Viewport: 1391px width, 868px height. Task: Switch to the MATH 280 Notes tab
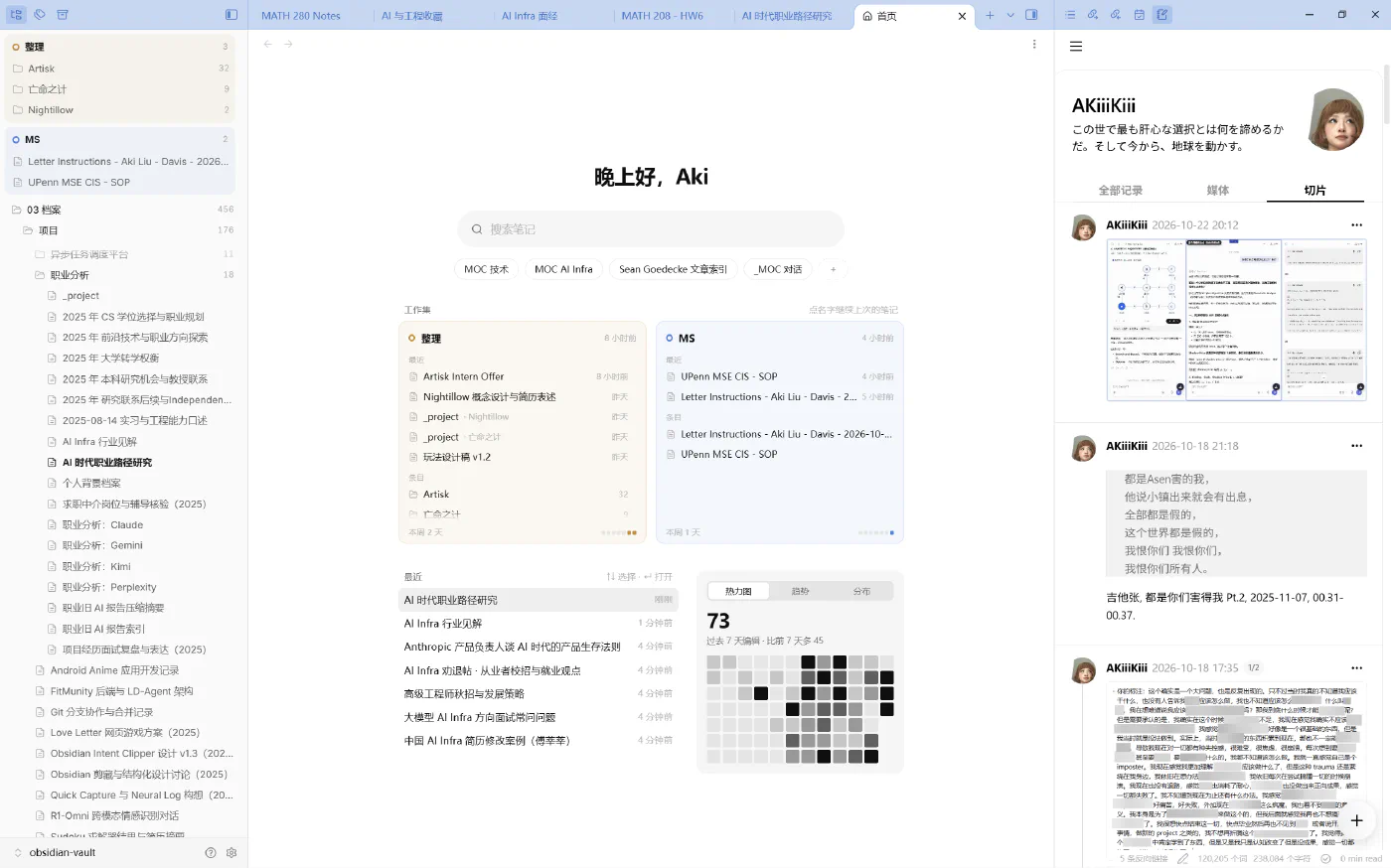[301, 16]
